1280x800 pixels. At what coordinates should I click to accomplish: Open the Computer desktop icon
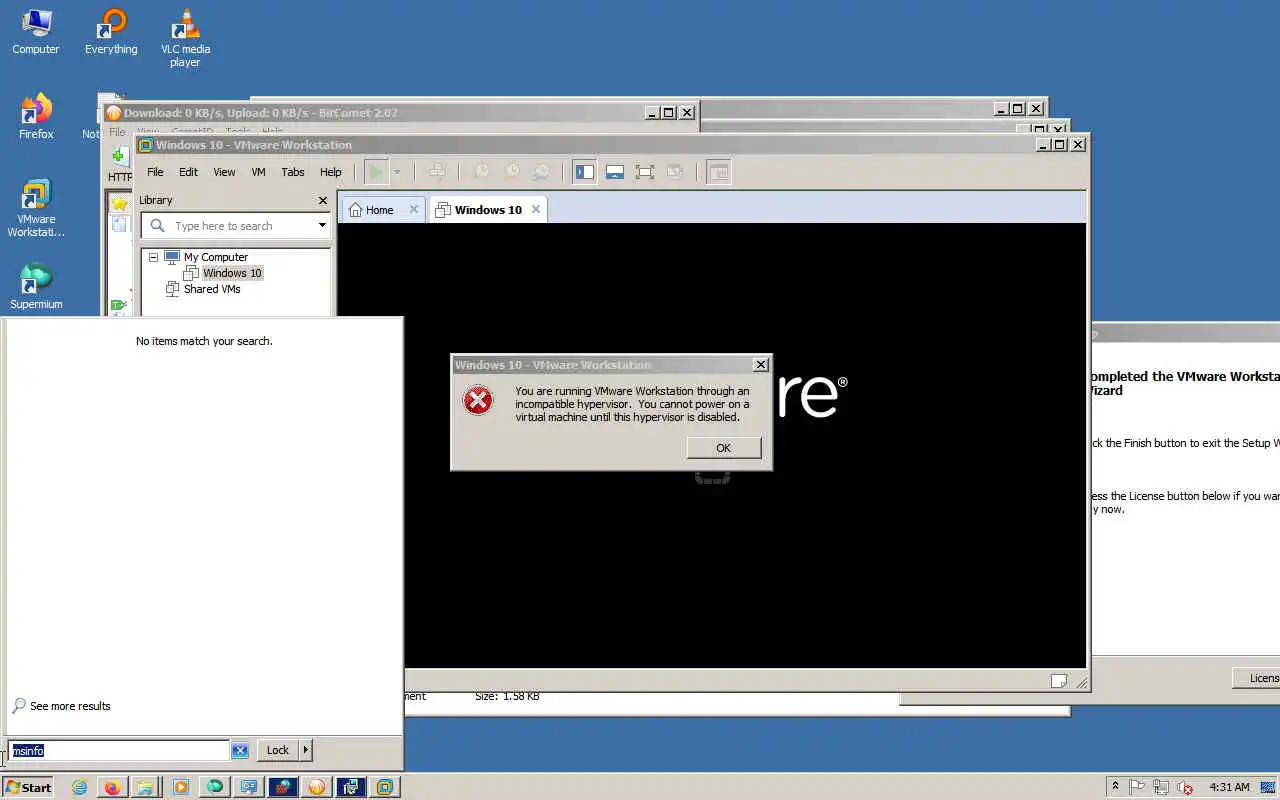(x=36, y=32)
